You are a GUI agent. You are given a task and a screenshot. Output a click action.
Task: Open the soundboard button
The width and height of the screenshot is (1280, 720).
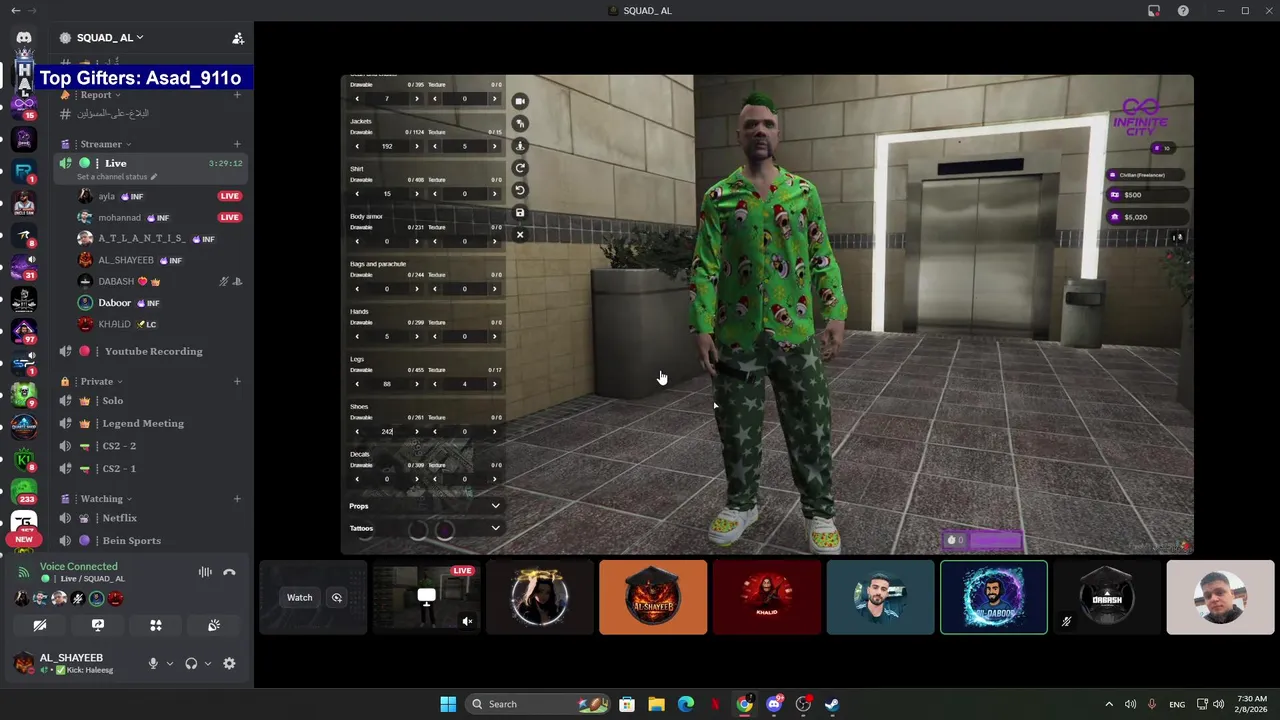pos(214,625)
